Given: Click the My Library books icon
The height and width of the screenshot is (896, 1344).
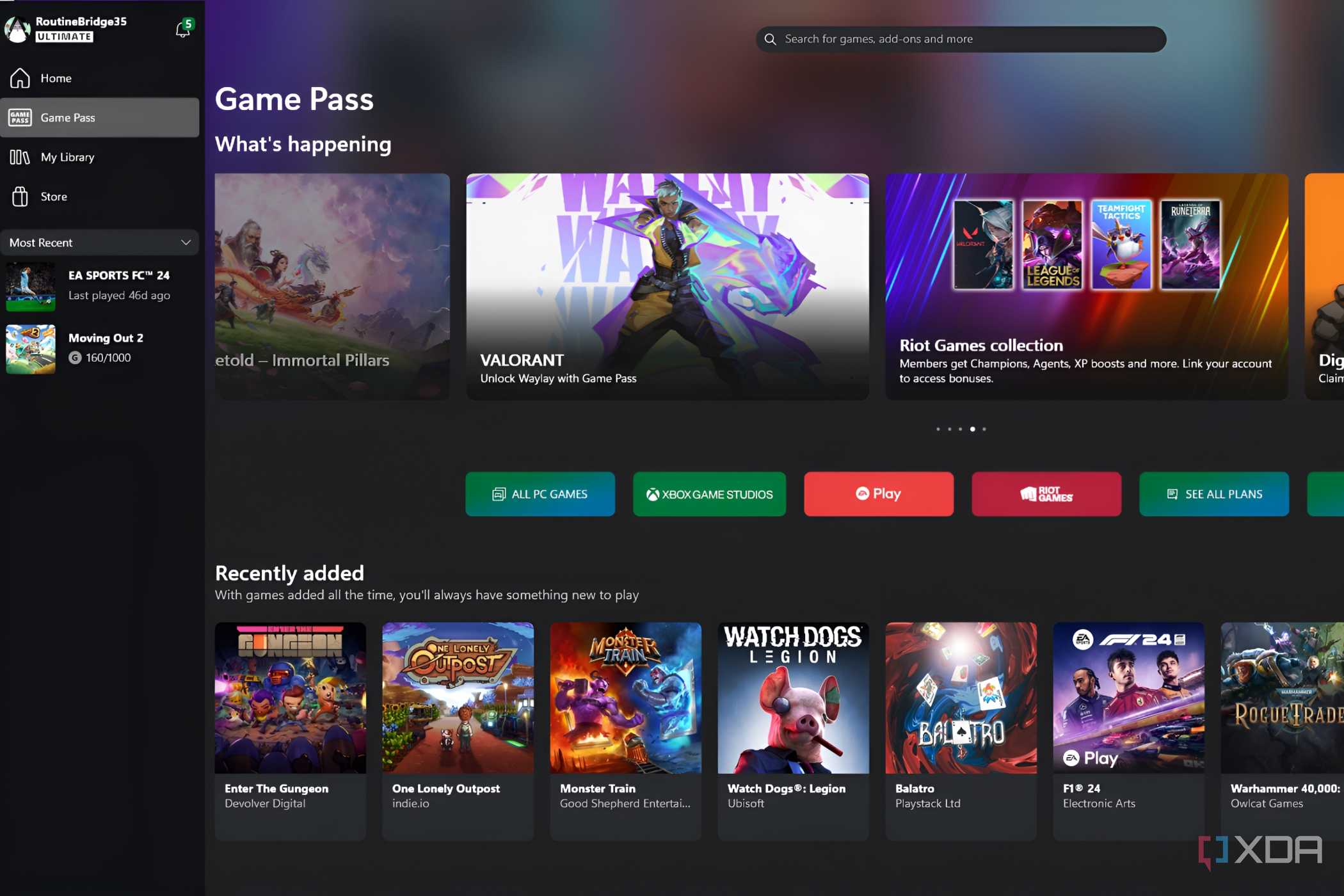Looking at the screenshot, I should 20,157.
